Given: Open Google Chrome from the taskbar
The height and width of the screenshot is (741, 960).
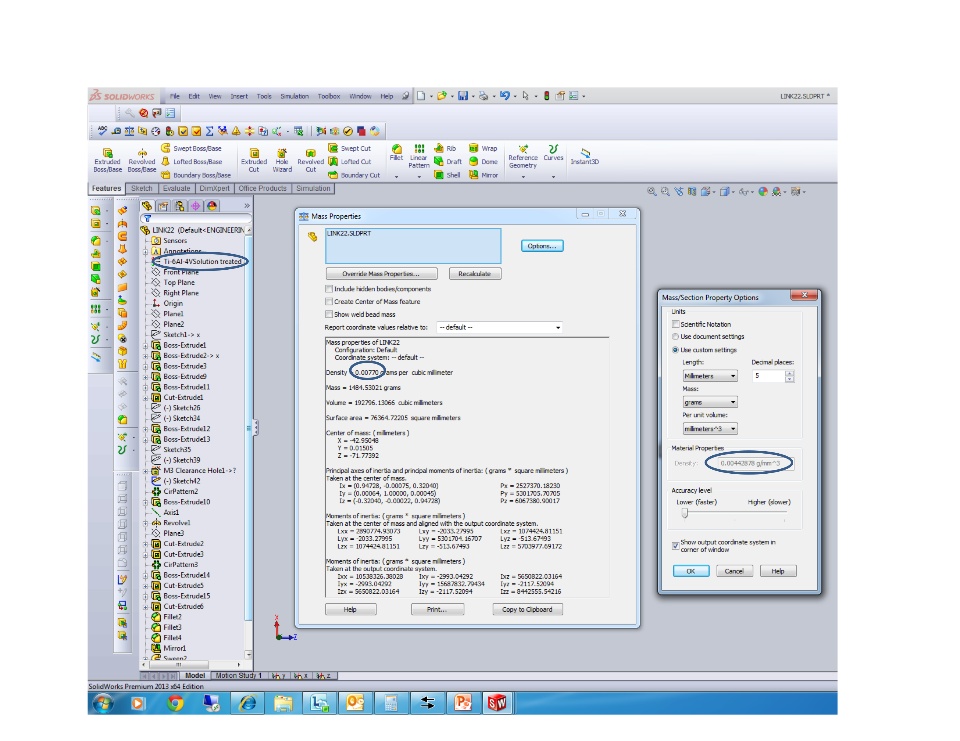Looking at the screenshot, I should click(x=175, y=703).
